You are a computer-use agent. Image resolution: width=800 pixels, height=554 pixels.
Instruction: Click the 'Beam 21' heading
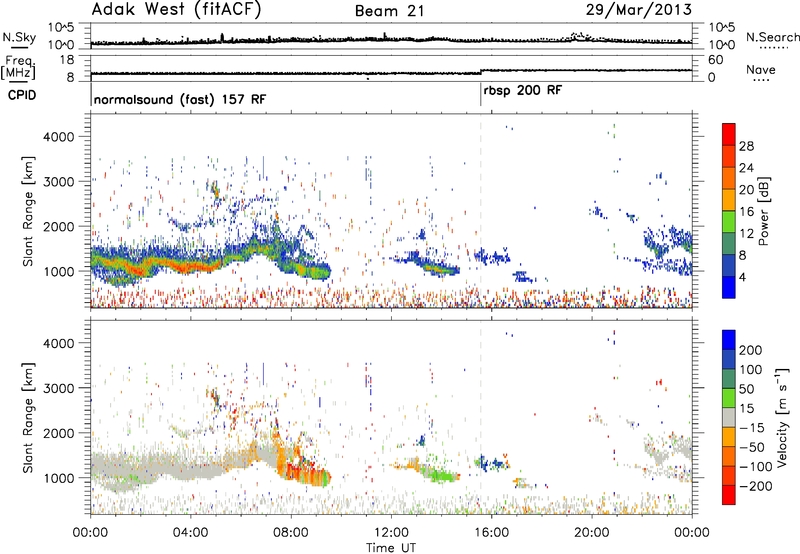point(390,11)
